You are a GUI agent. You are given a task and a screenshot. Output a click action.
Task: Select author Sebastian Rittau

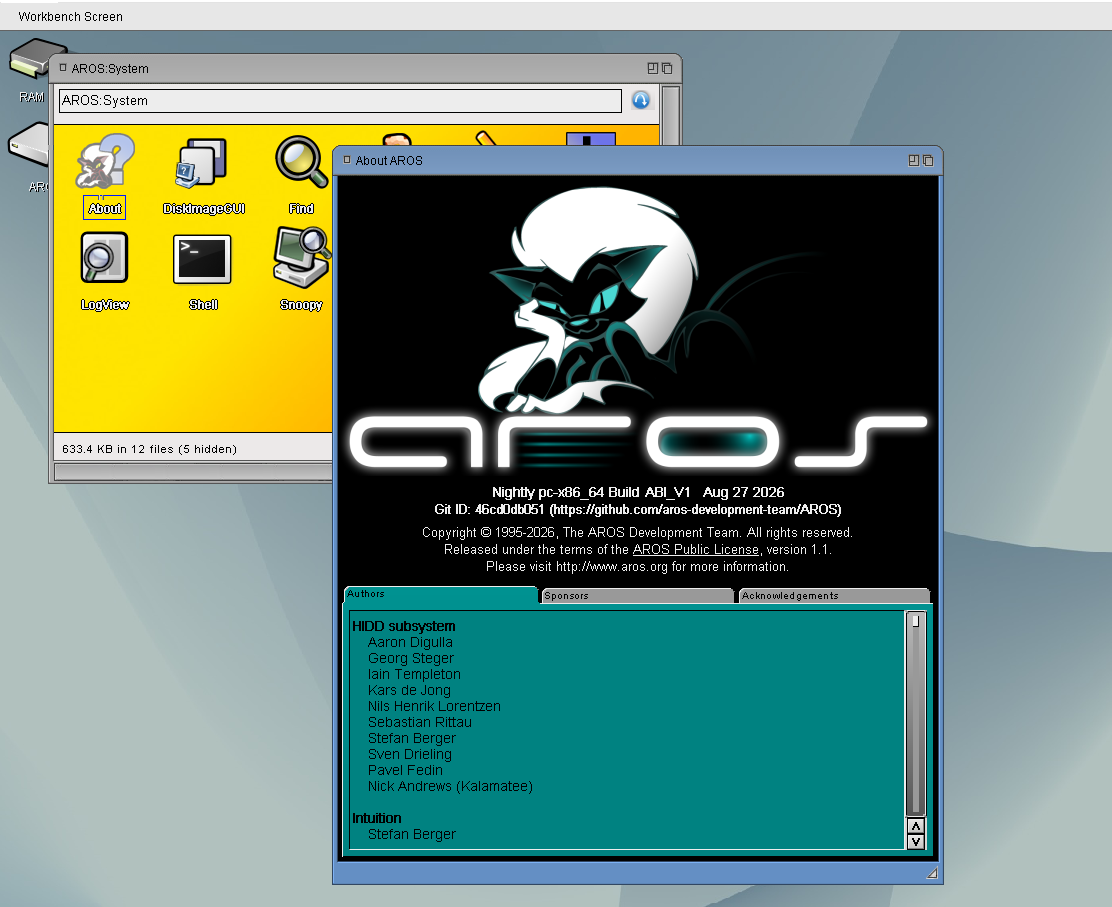[420, 723]
